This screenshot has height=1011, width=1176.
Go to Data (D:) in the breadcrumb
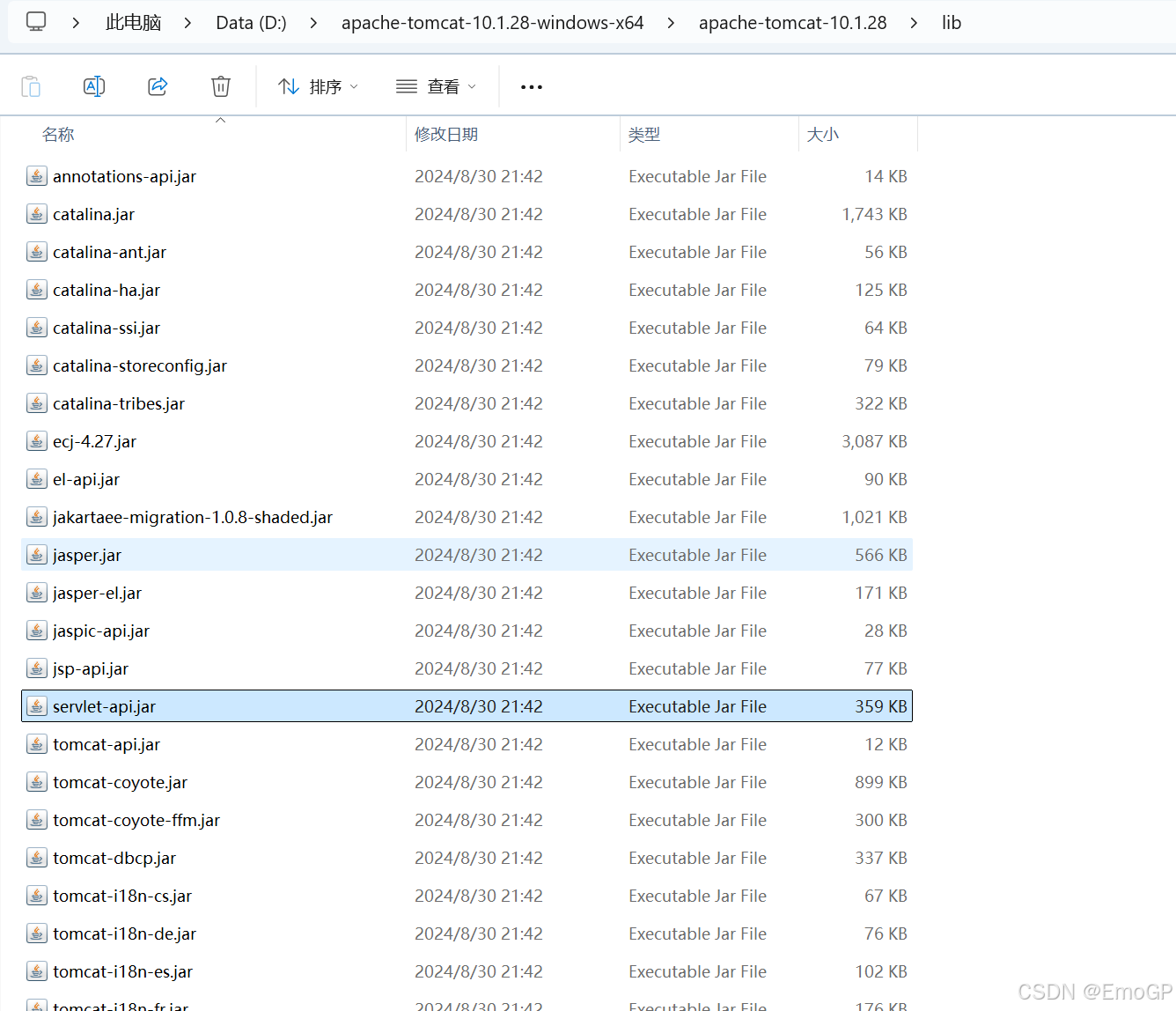tap(251, 23)
